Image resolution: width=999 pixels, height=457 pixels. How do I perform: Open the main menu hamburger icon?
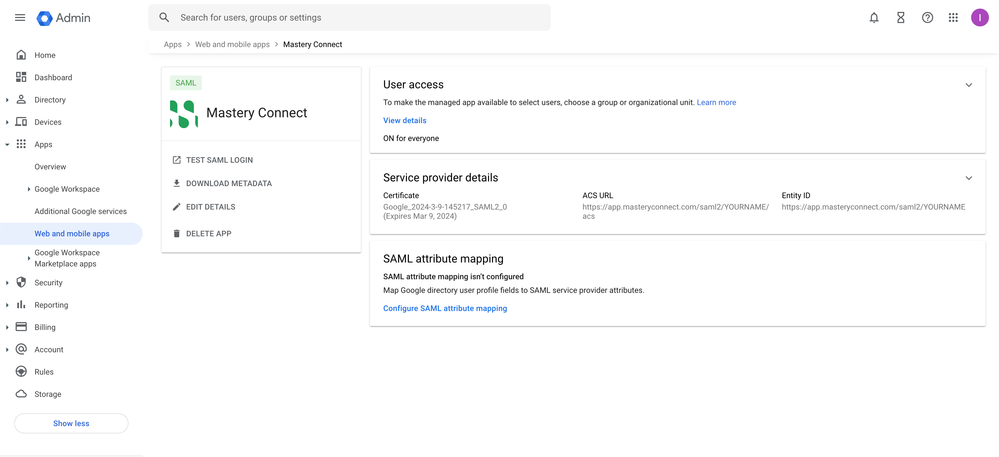[x=20, y=18]
